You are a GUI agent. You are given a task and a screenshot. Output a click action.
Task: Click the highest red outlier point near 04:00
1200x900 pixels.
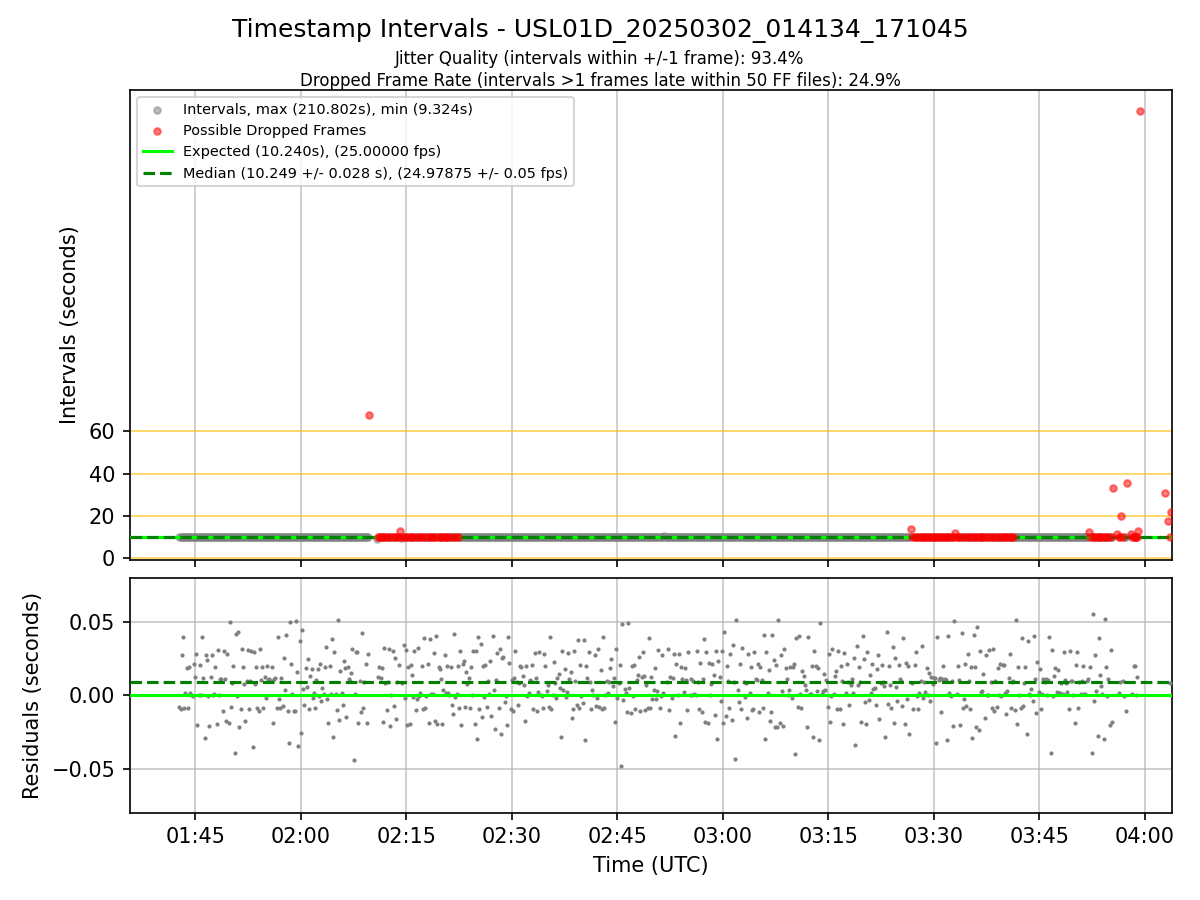click(x=1140, y=111)
